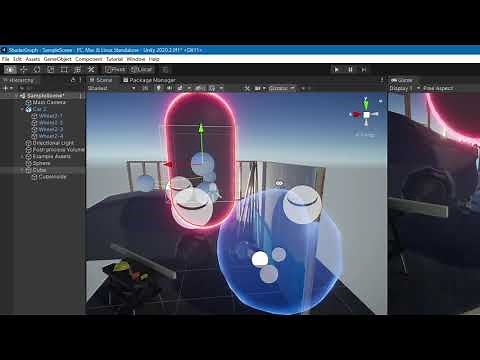Image resolution: width=480 pixels, height=360 pixels.
Task: Open the Gizmos dropdown
Action: (282, 88)
